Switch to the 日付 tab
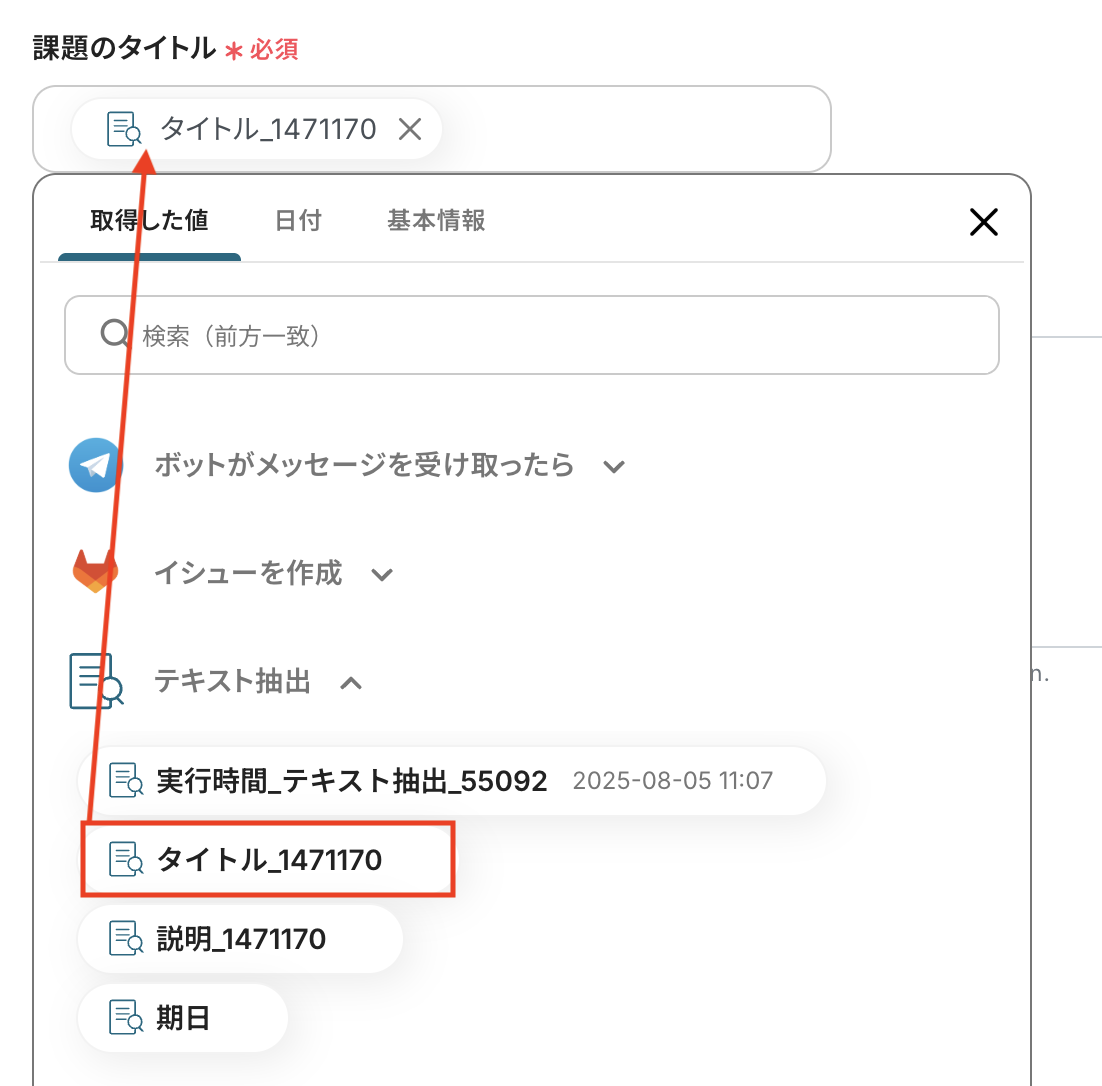Screen dimensions: 1102x1086 click(298, 220)
